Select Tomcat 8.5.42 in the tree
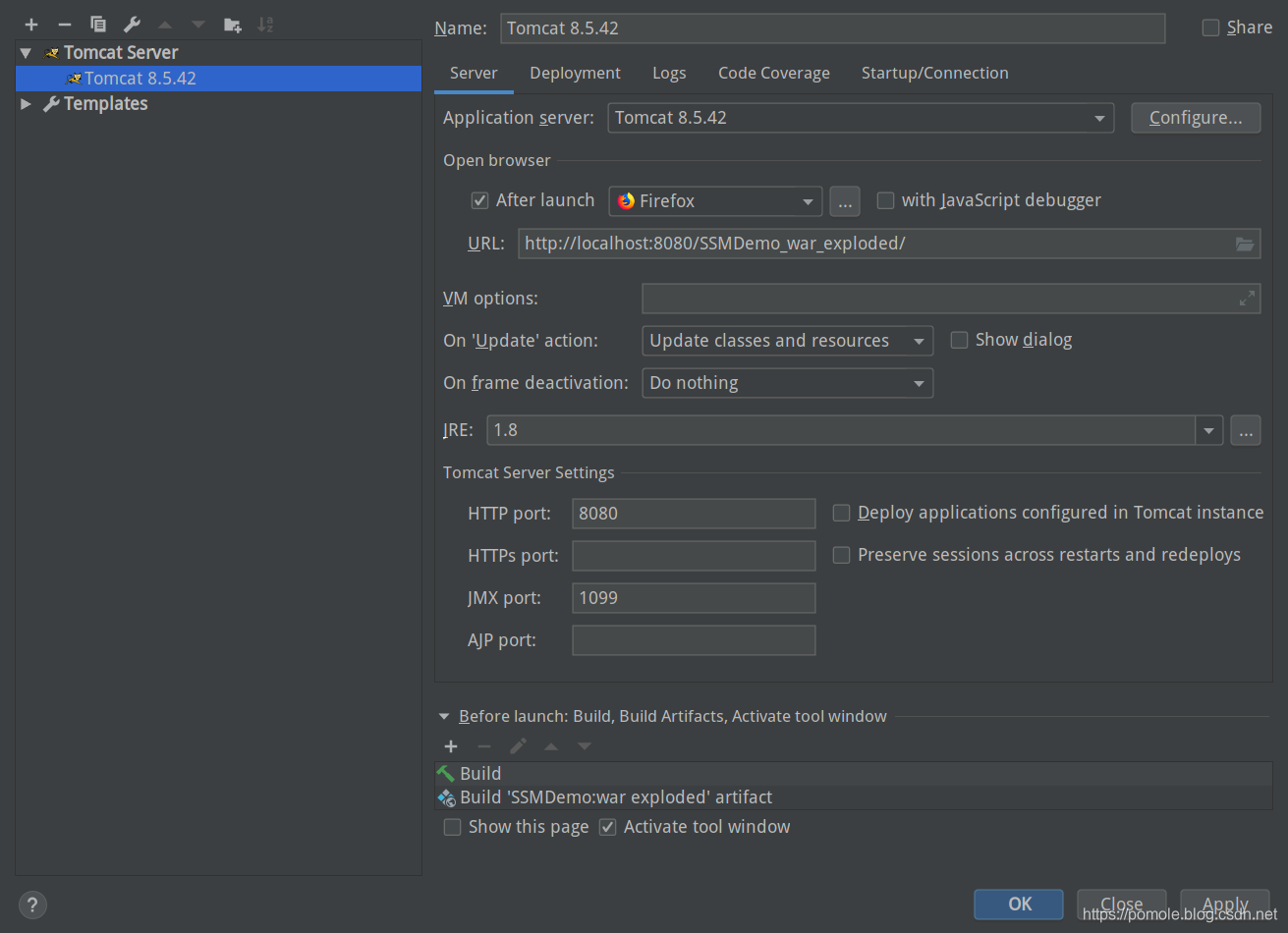Viewport: 1288px width, 933px height. [218, 79]
